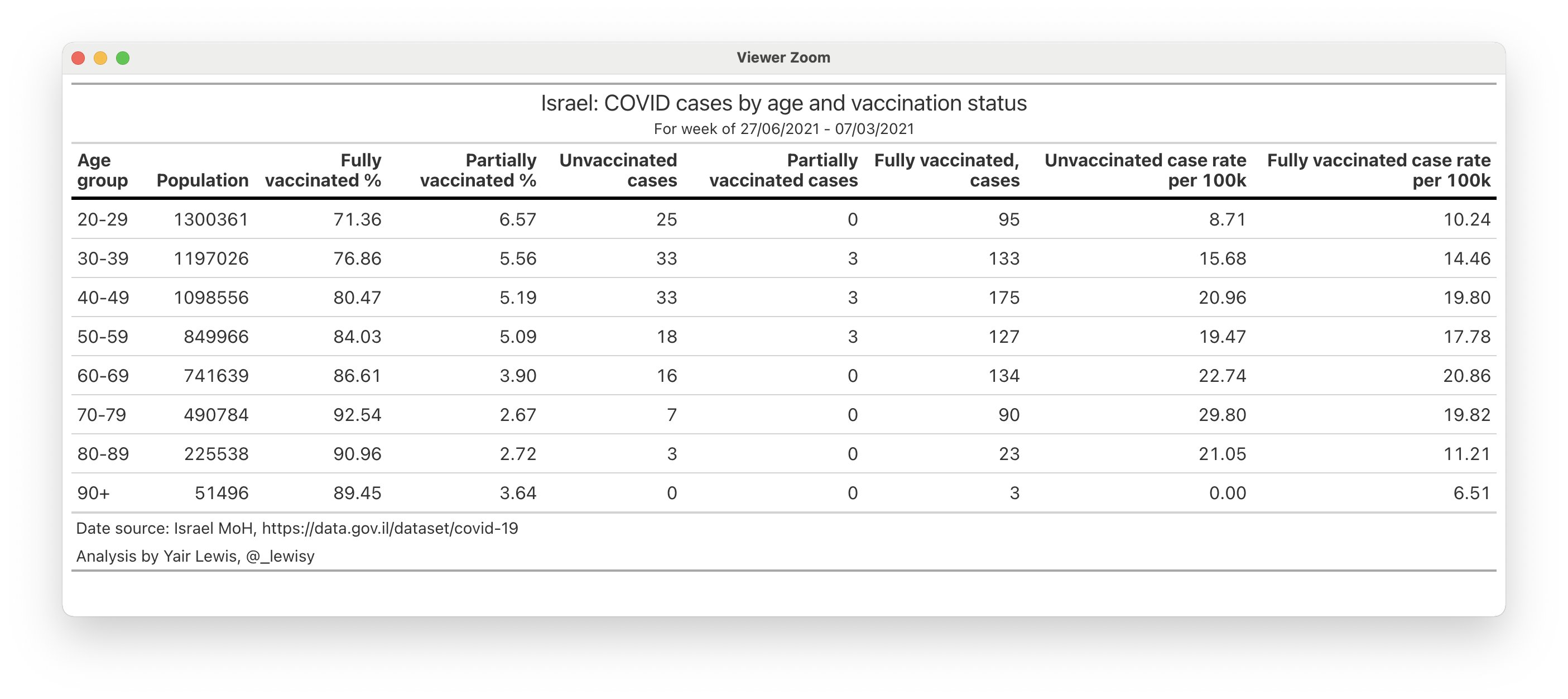The width and height of the screenshot is (1568, 699).
Task: Close the Viewer Zoom window
Action: (78, 58)
